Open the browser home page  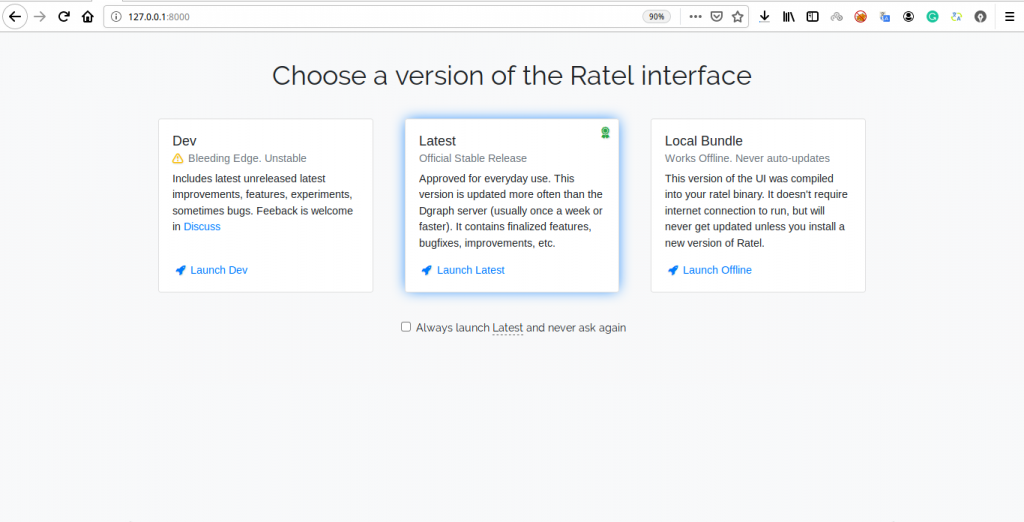(x=88, y=17)
